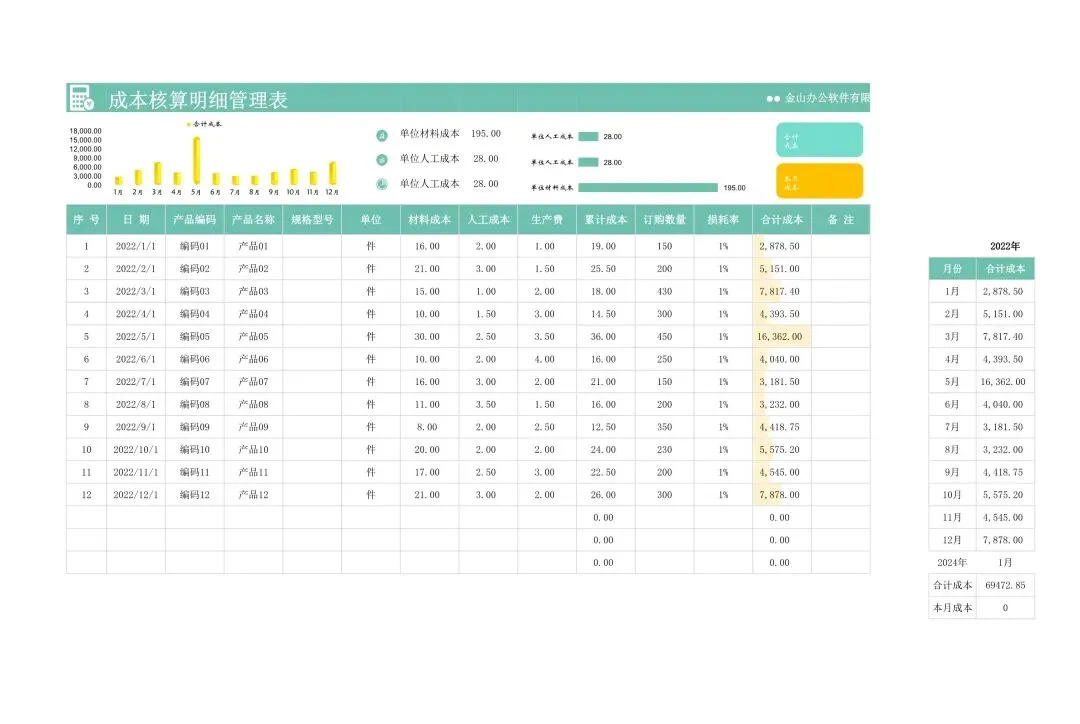The height and width of the screenshot is (724, 1080).
Task: Click the 金山办公软件 company name in the banner
Action: [x=827, y=99]
